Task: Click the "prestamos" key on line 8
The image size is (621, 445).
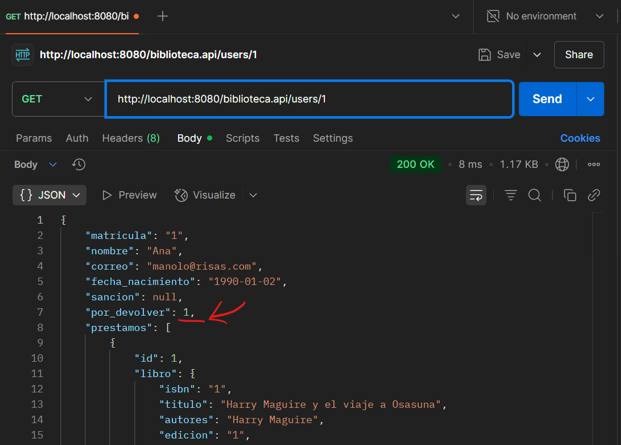Action: click(119, 328)
